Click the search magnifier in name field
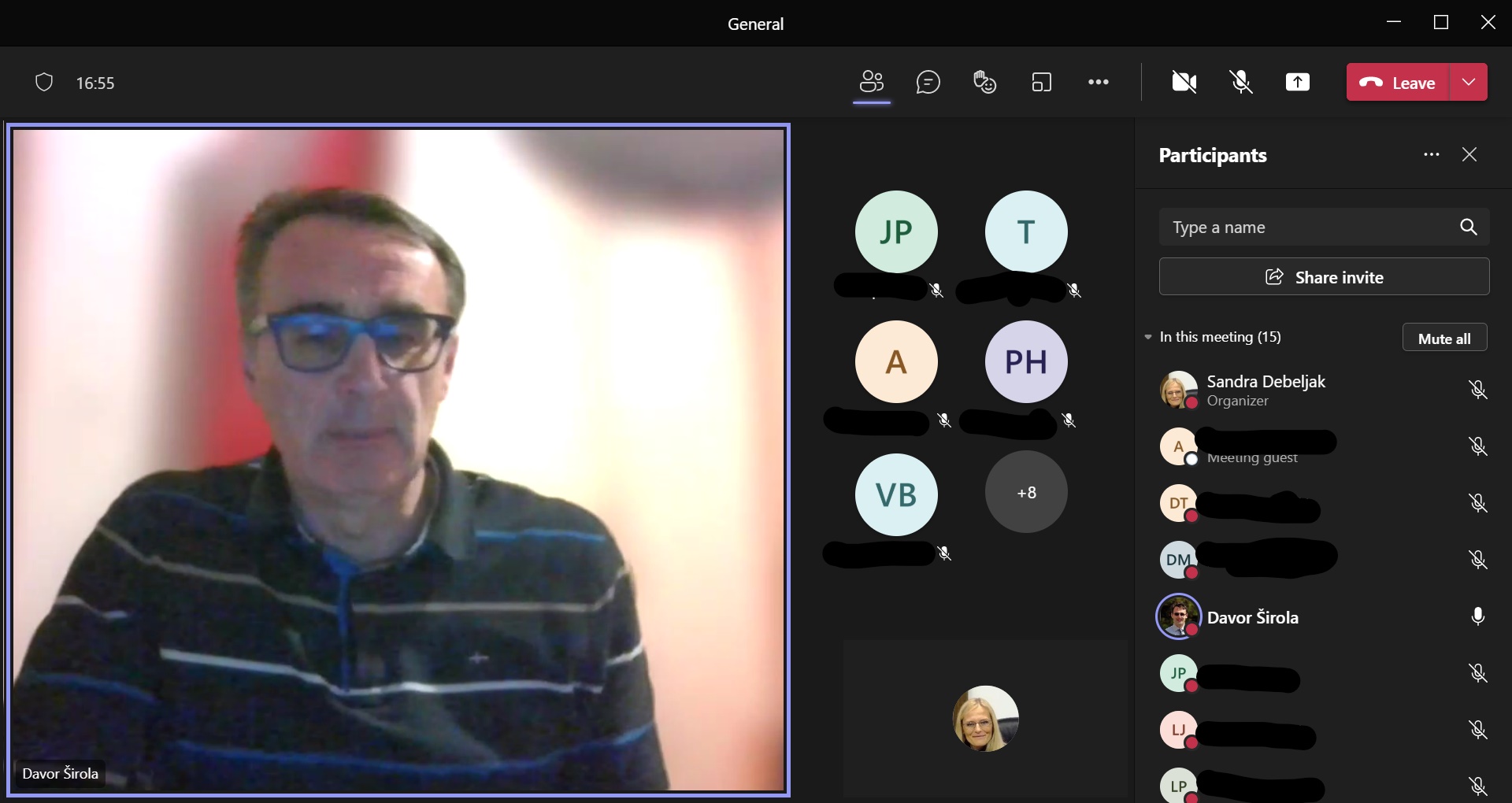This screenshot has height=803, width=1512. point(1468,227)
